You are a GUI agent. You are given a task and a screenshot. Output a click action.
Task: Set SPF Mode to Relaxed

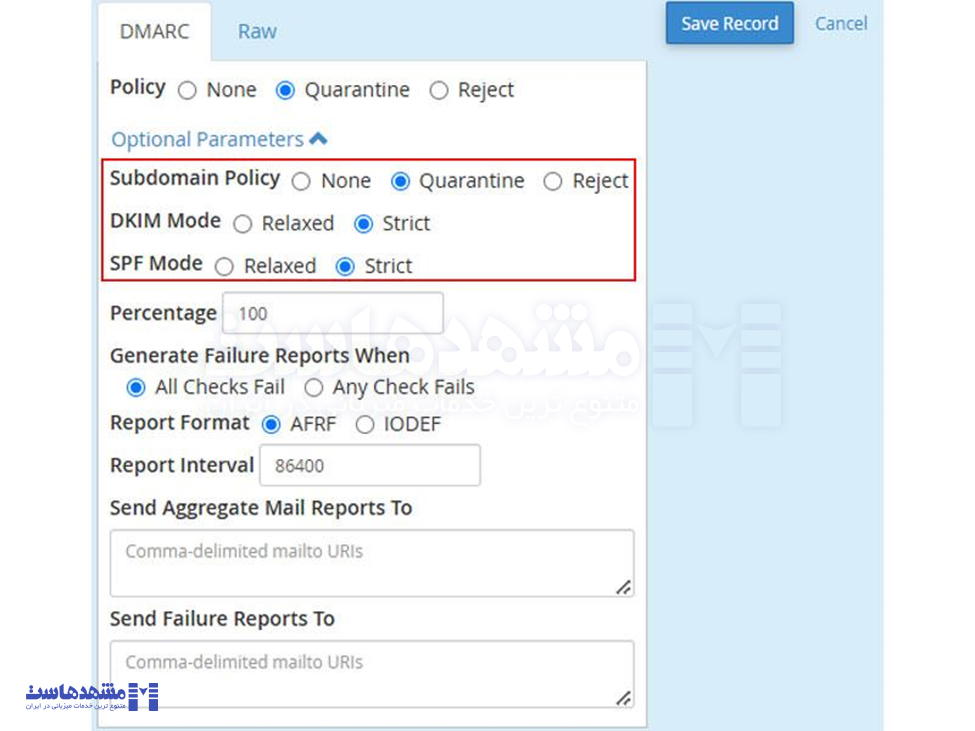(x=225, y=267)
